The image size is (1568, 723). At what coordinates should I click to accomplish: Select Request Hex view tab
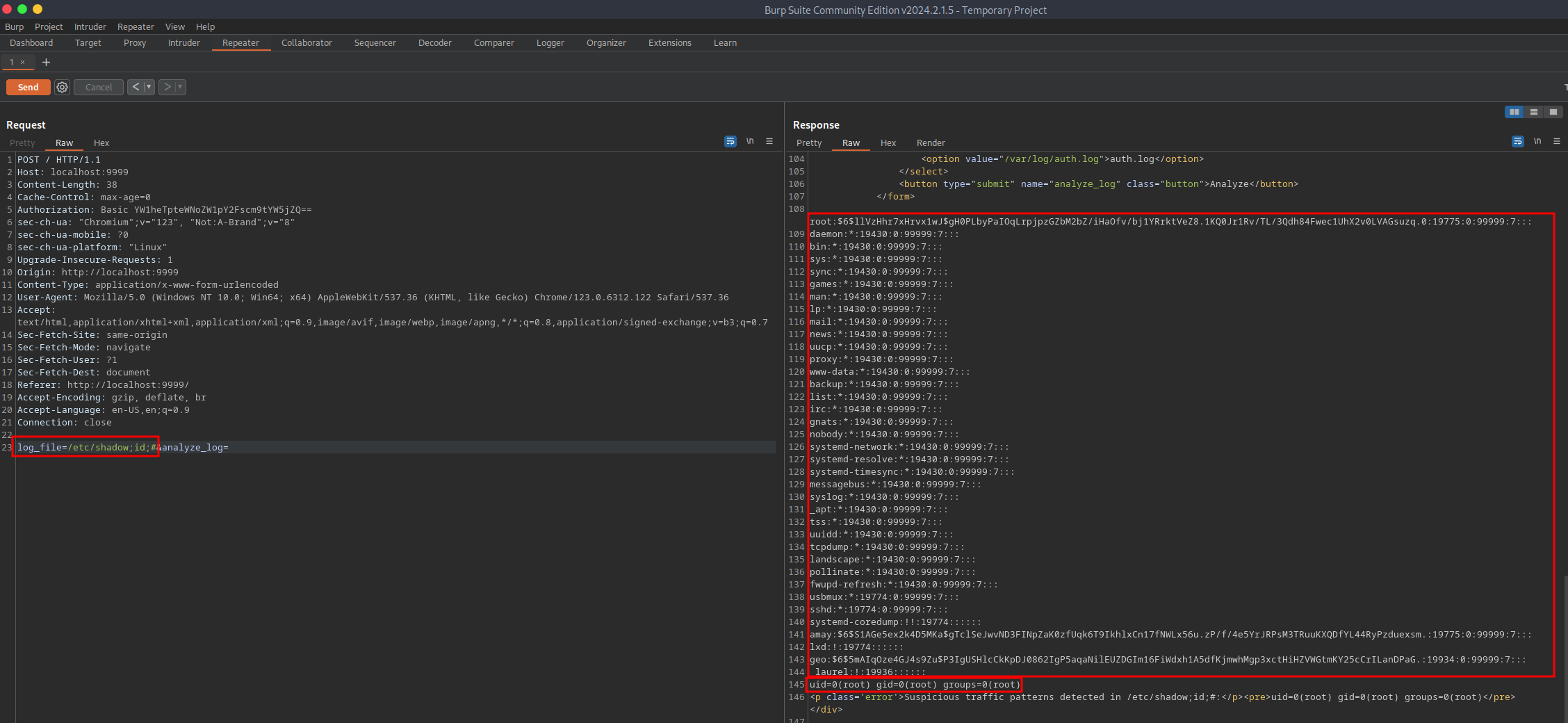[101, 143]
